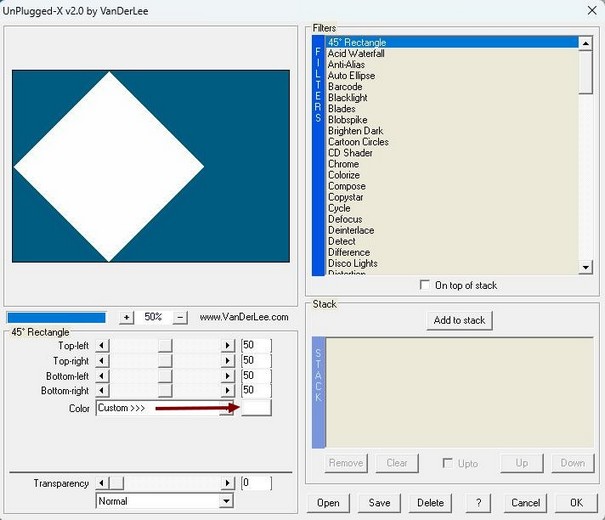Click the Bottom-right slider right arrow
This screenshot has width=605, height=520.
coord(226,391)
